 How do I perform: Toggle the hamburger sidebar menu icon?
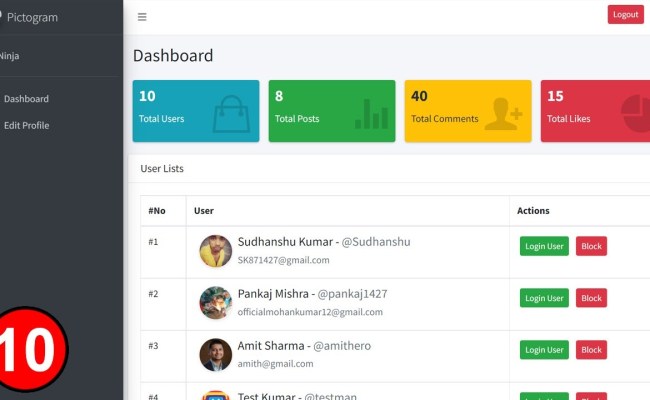pyautogui.click(x=142, y=17)
